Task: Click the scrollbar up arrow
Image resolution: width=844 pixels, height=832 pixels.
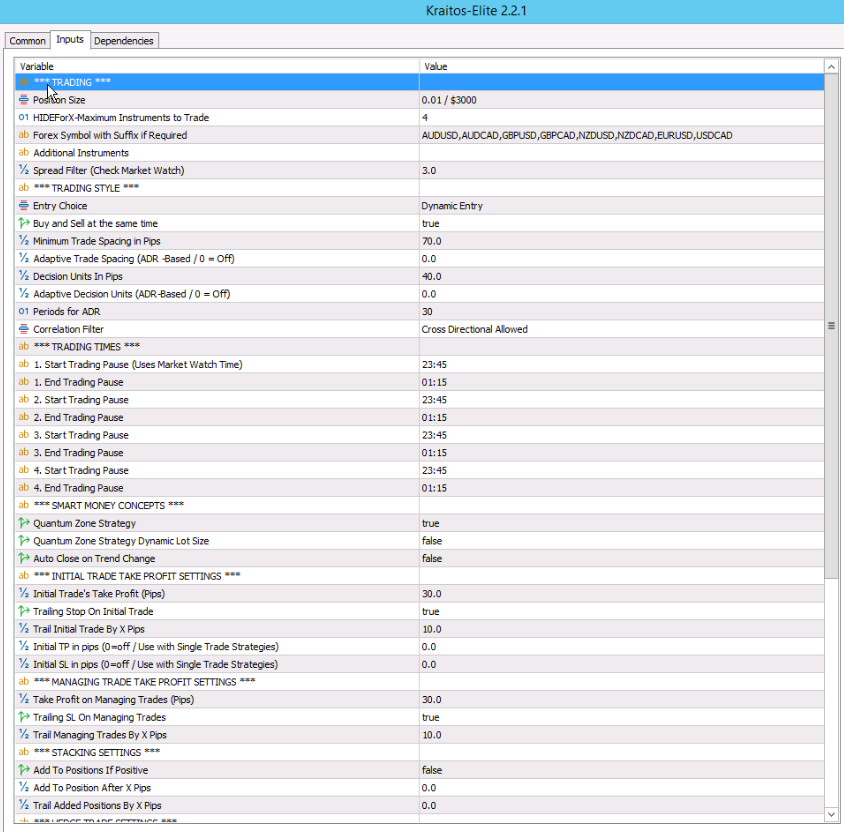Action: coord(831,67)
